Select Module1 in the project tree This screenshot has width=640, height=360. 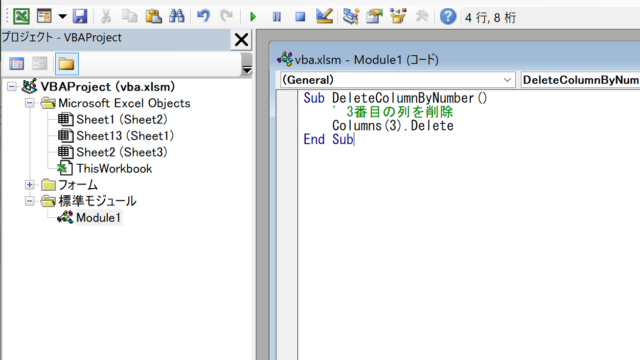pyautogui.click(x=98, y=218)
